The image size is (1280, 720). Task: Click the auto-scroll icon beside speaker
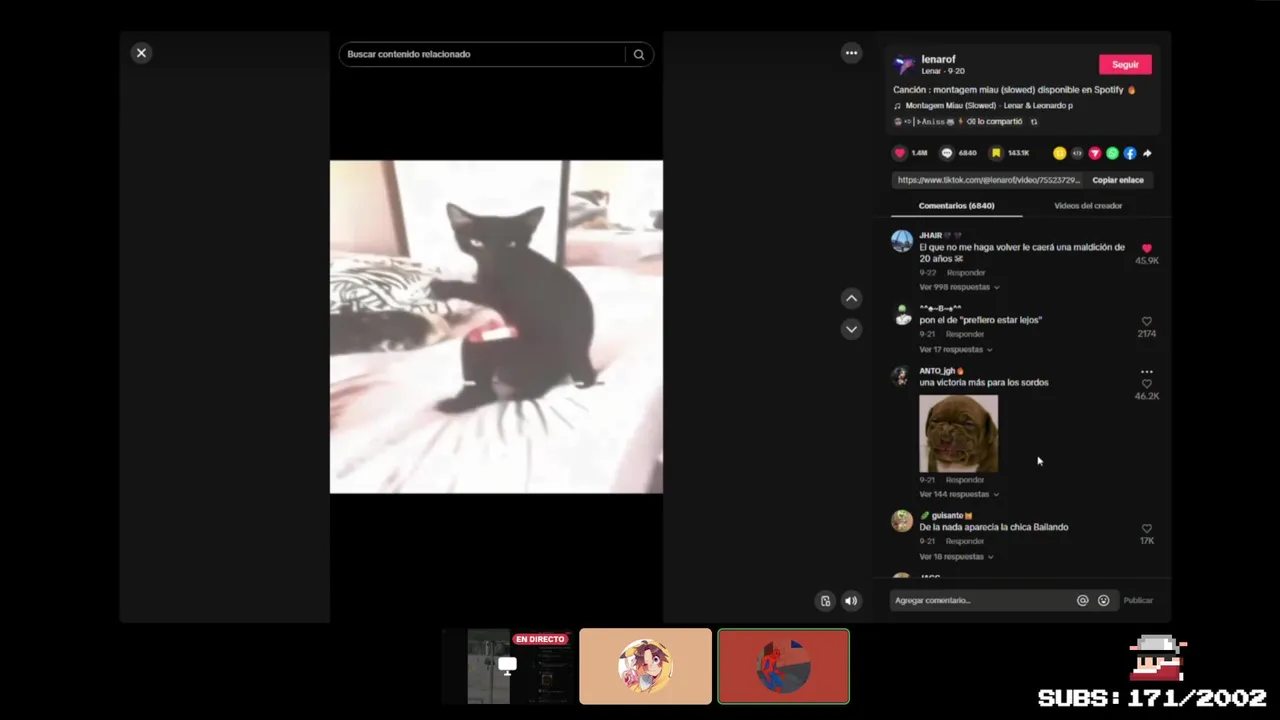click(825, 601)
